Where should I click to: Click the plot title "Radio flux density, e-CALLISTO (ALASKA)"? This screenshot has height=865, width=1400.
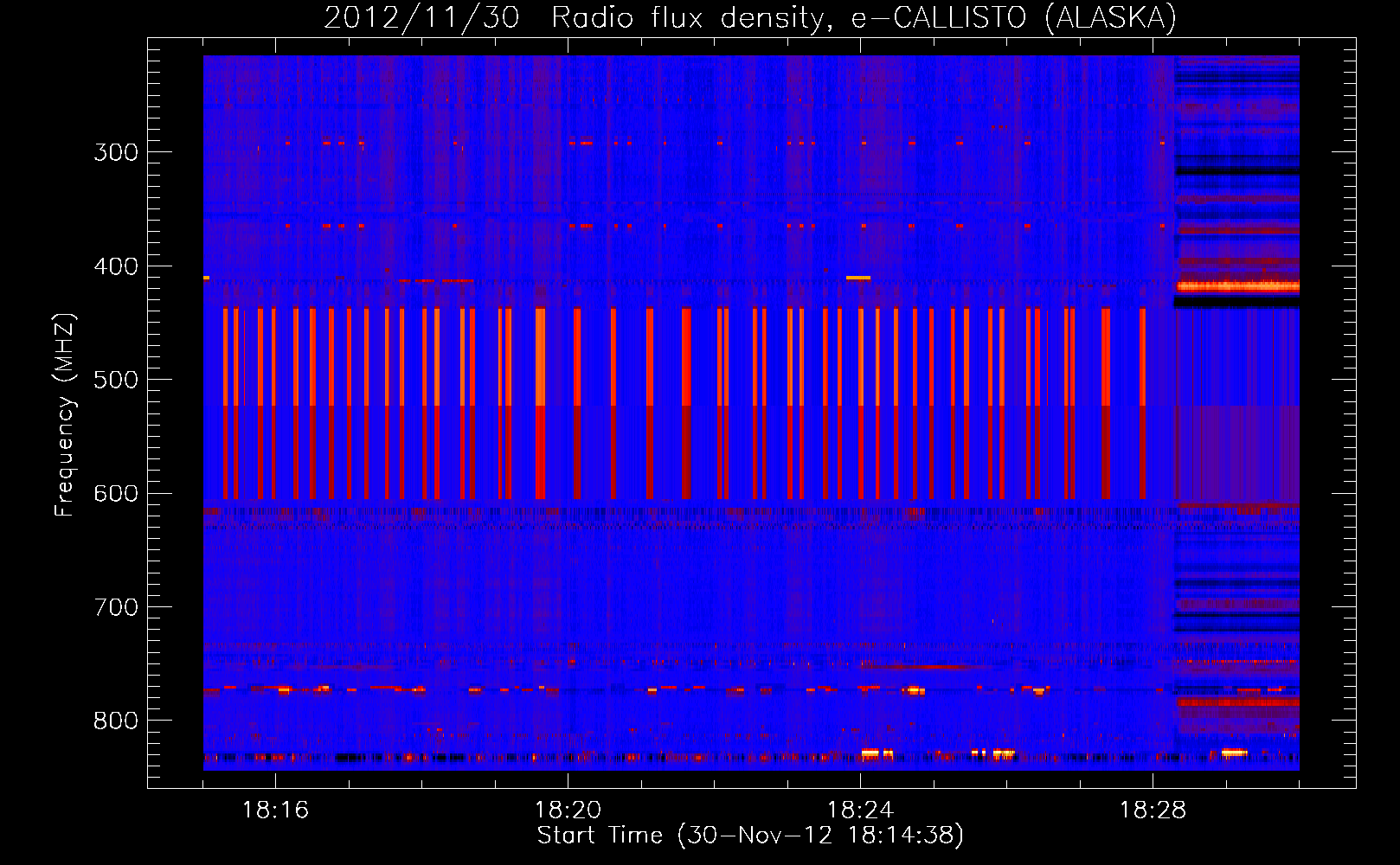pos(864,17)
